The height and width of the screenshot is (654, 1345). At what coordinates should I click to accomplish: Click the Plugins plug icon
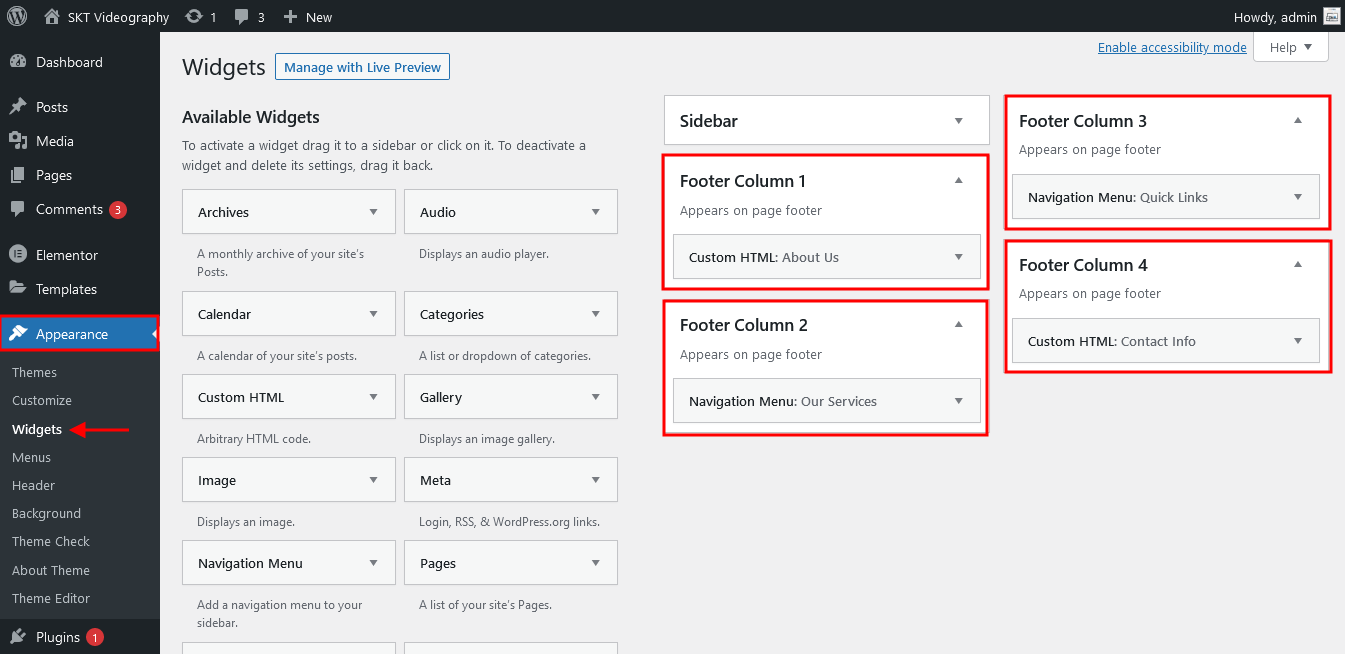(18, 637)
